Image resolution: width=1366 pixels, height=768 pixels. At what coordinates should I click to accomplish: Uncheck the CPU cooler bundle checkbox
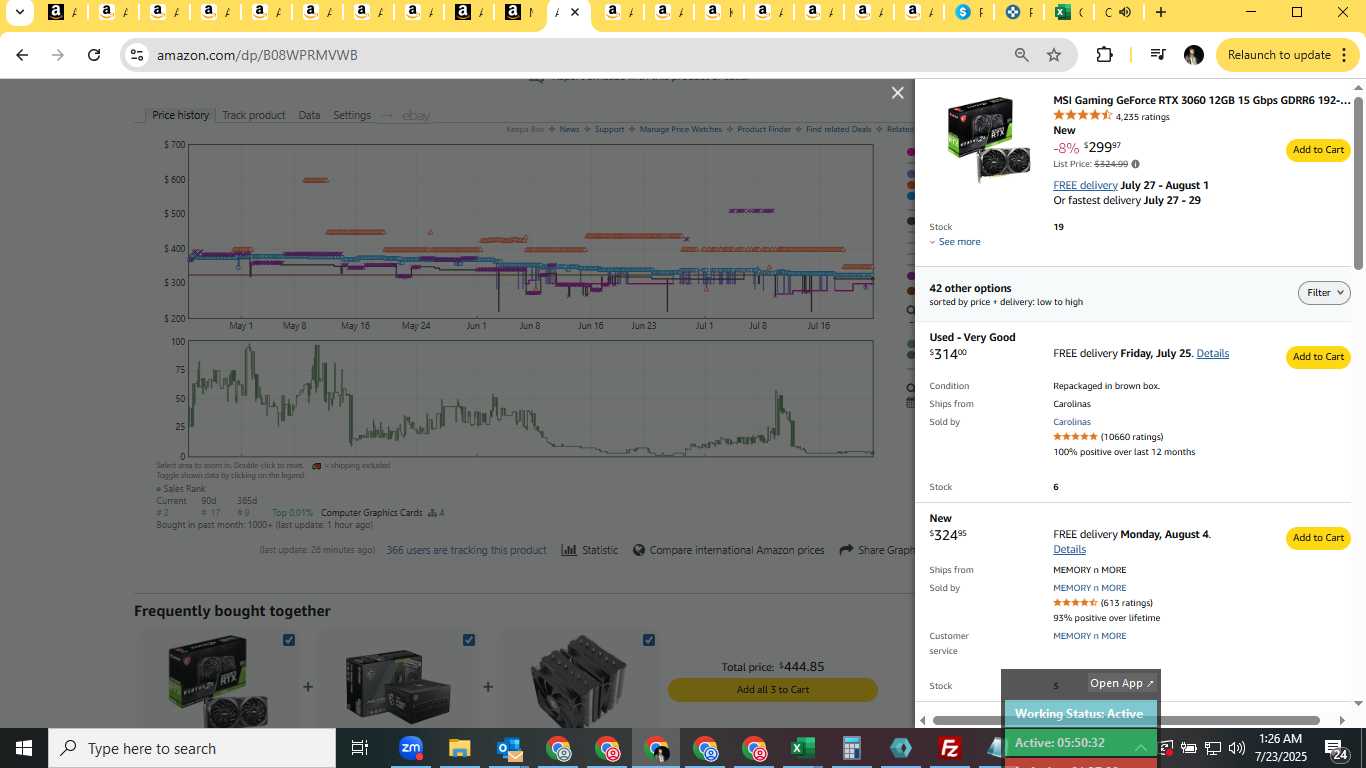point(649,640)
